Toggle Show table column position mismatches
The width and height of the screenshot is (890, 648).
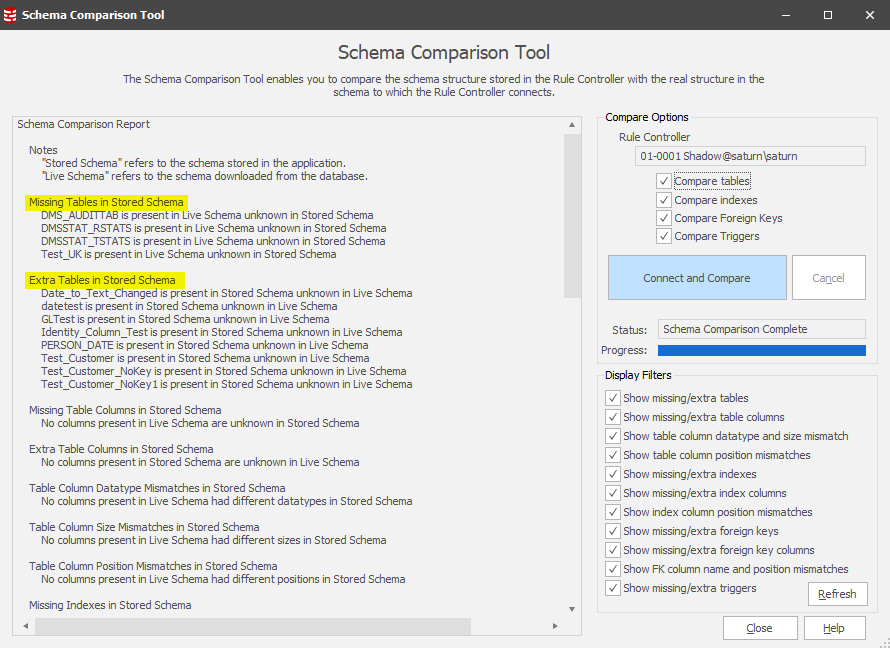(613, 455)
